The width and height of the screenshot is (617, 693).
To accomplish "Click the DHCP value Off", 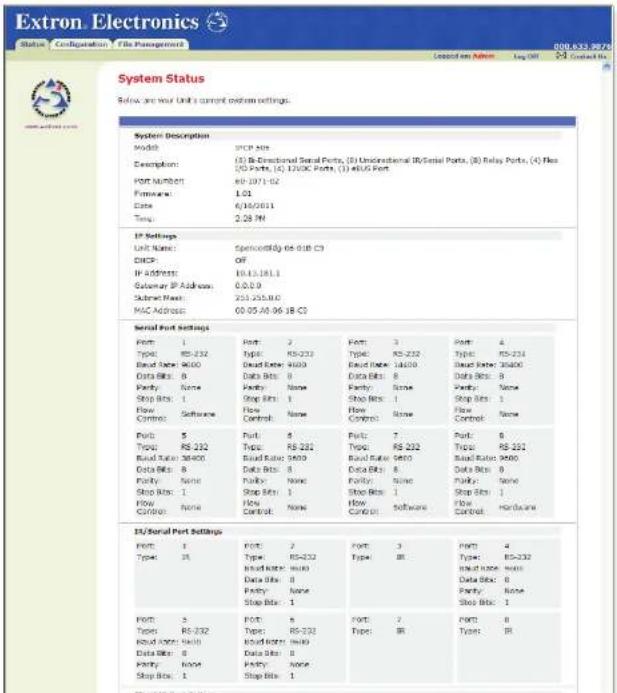I will [x=240, y=260].
